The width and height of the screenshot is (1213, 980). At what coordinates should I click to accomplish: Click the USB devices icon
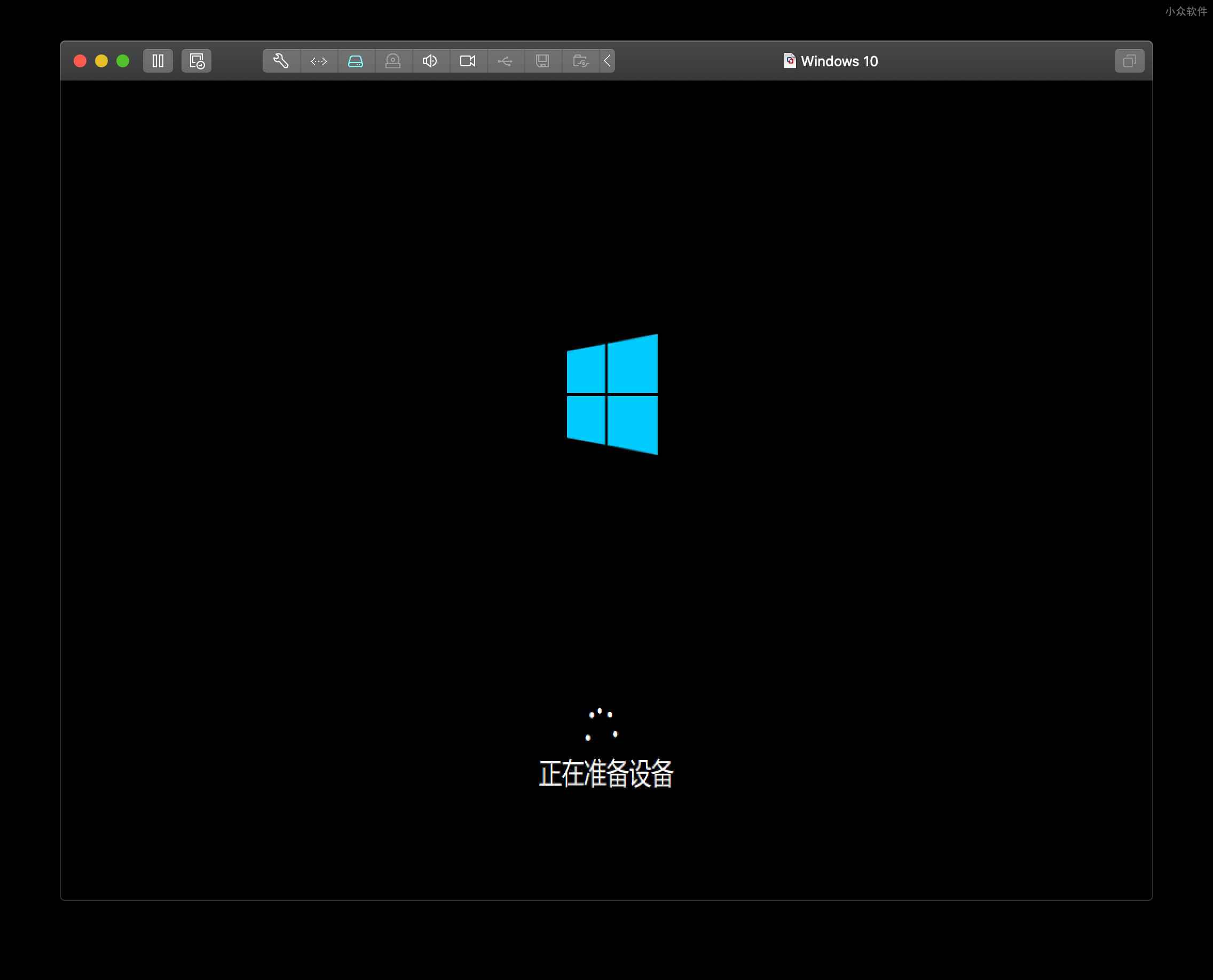[506, 61]
